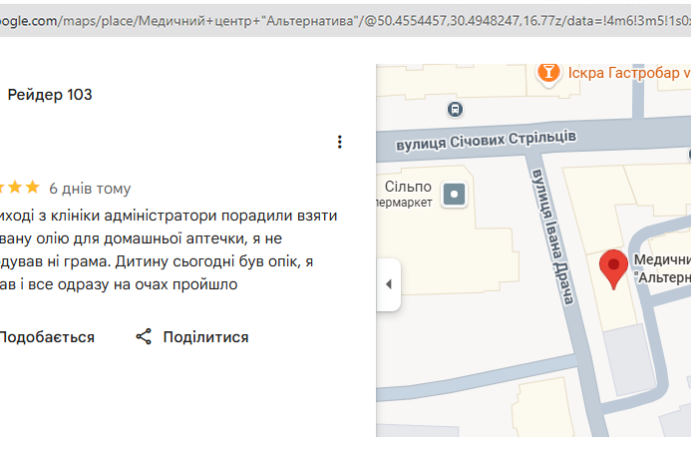The image size is (691, 460).
Task: Select the bus stop icon on map
Action: click(x=456, y=109)
